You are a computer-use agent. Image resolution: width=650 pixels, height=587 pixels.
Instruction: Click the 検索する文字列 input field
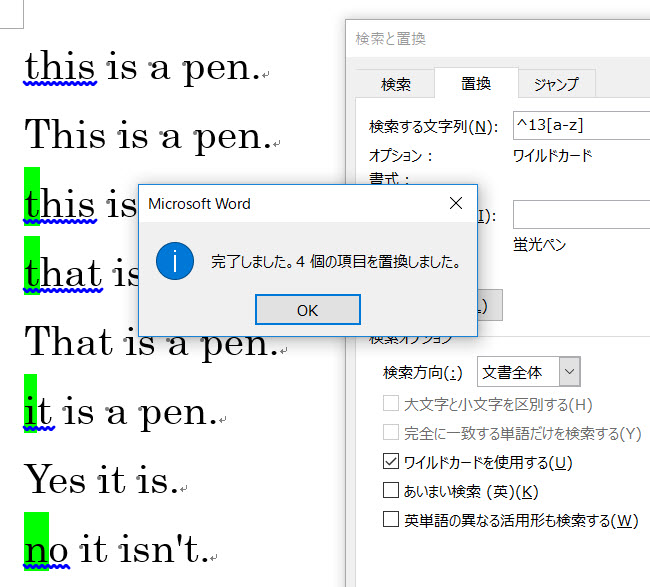coord(580,126)
